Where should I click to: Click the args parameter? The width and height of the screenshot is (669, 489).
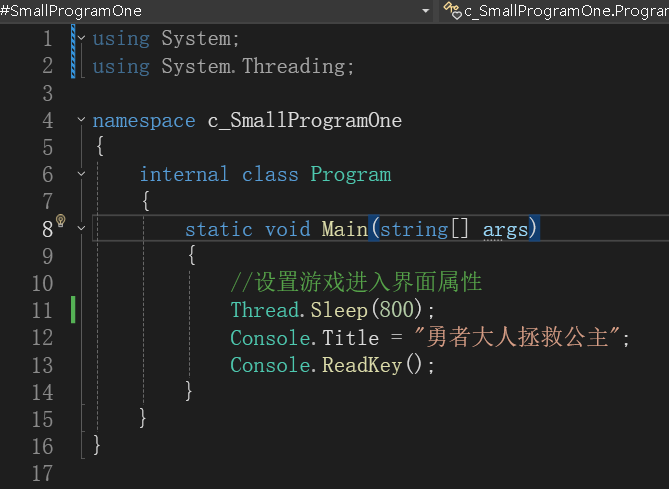point(506,230)
